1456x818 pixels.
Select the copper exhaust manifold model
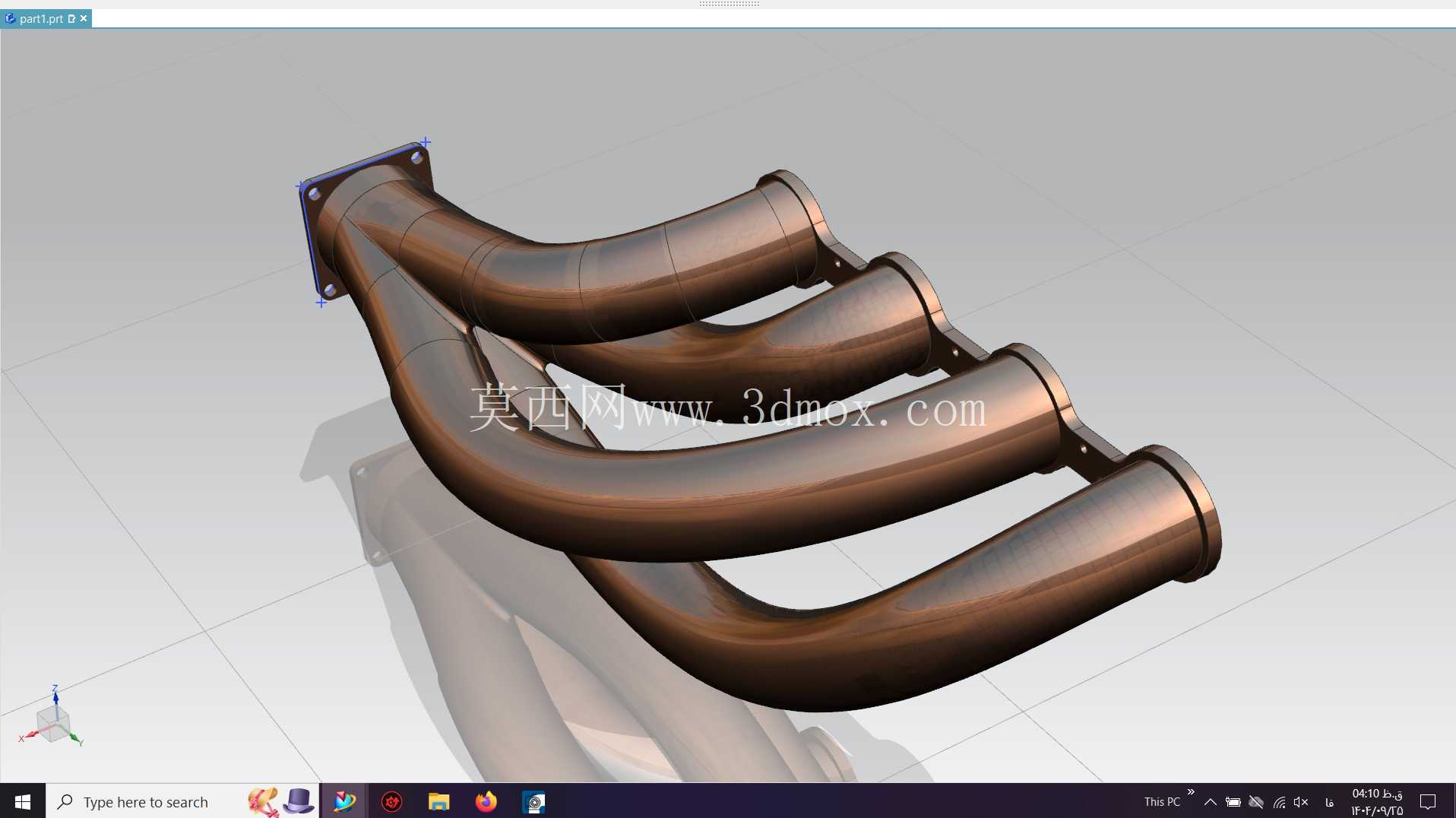pyautogui.click(x=760, y=487)
